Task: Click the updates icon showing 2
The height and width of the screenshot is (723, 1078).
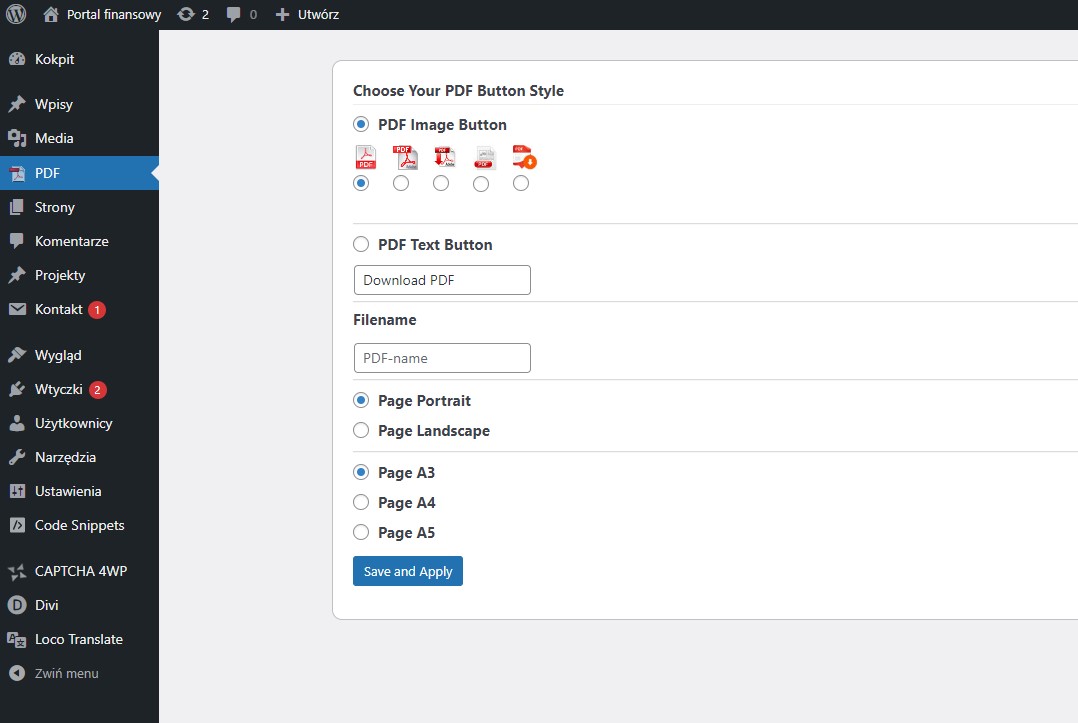Action: pos(186,14)
